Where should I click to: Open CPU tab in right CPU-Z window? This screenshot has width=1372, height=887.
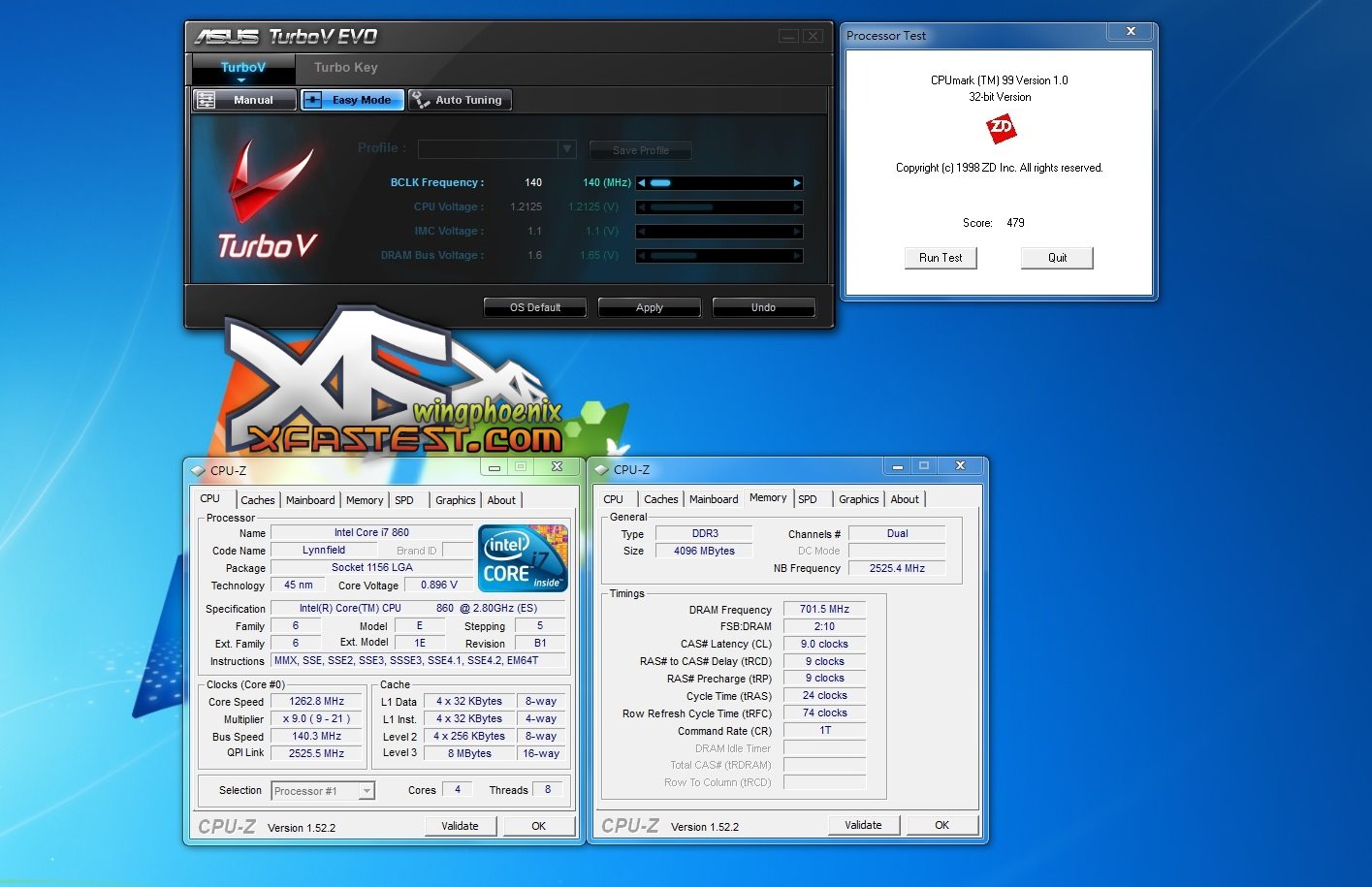tap(613, 499)
